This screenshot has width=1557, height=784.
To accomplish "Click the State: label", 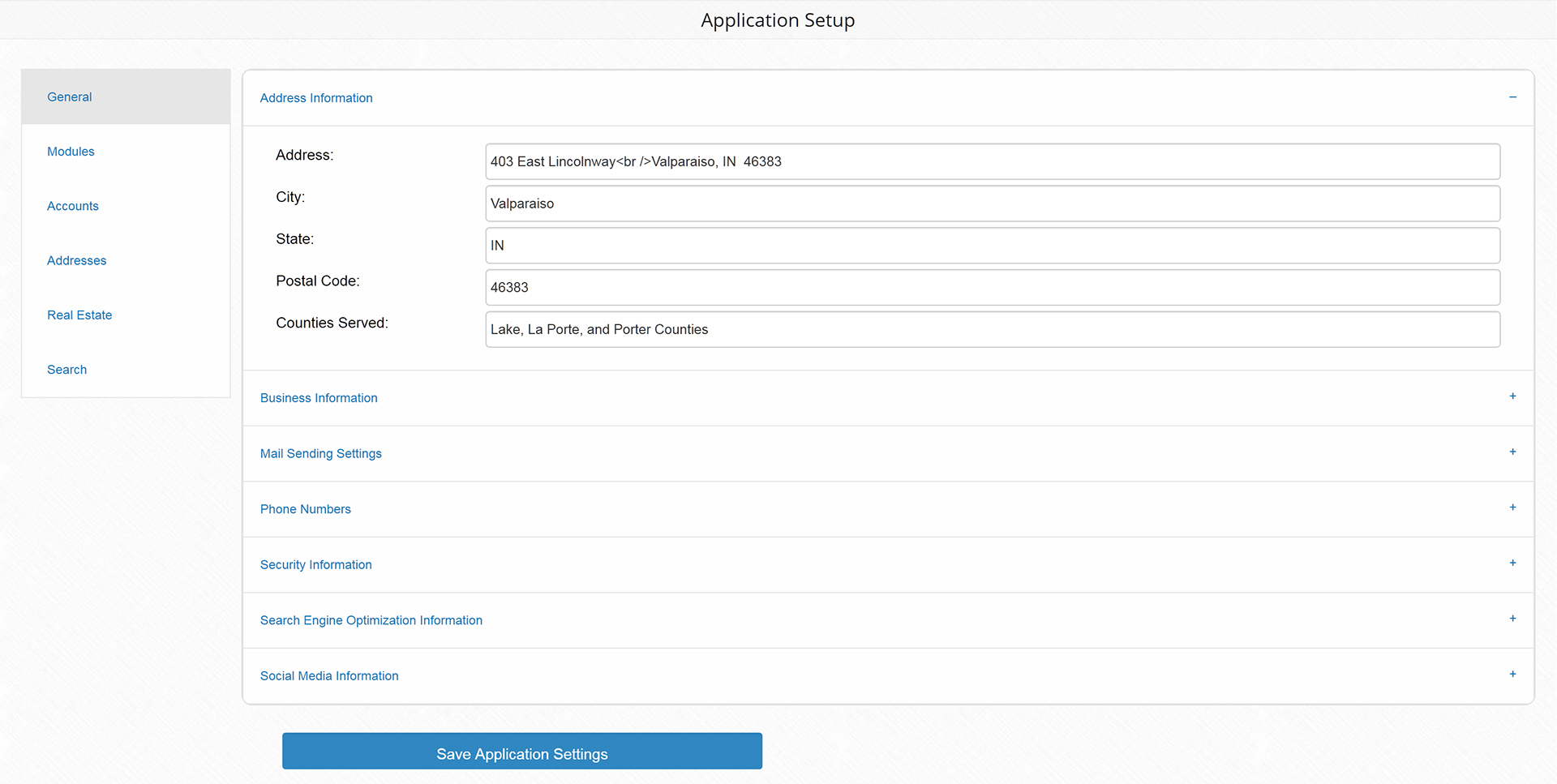I will 294,239.
